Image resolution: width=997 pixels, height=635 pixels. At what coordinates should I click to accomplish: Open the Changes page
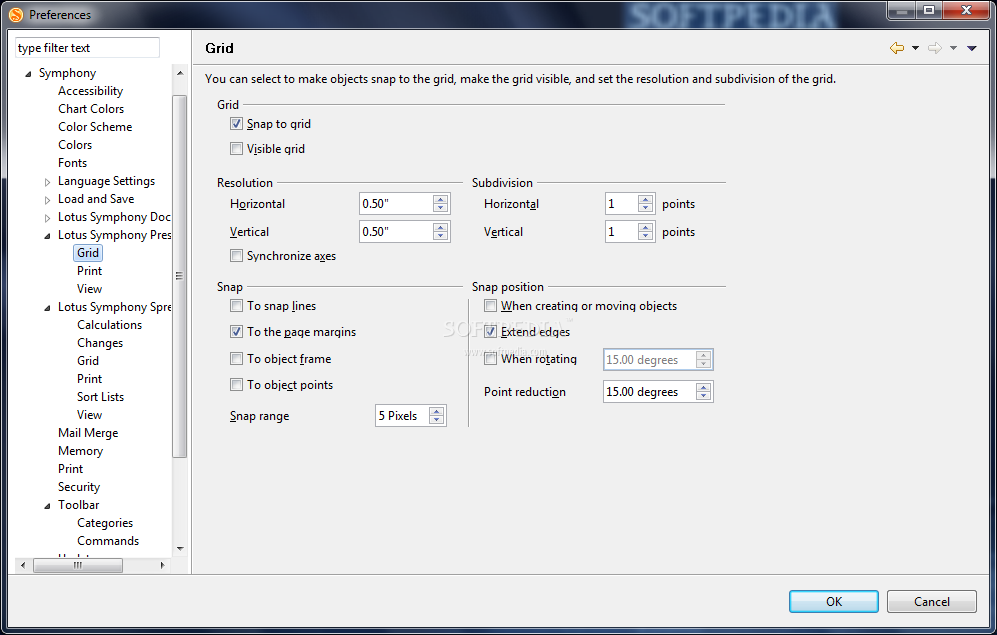[x=100, y=343]
